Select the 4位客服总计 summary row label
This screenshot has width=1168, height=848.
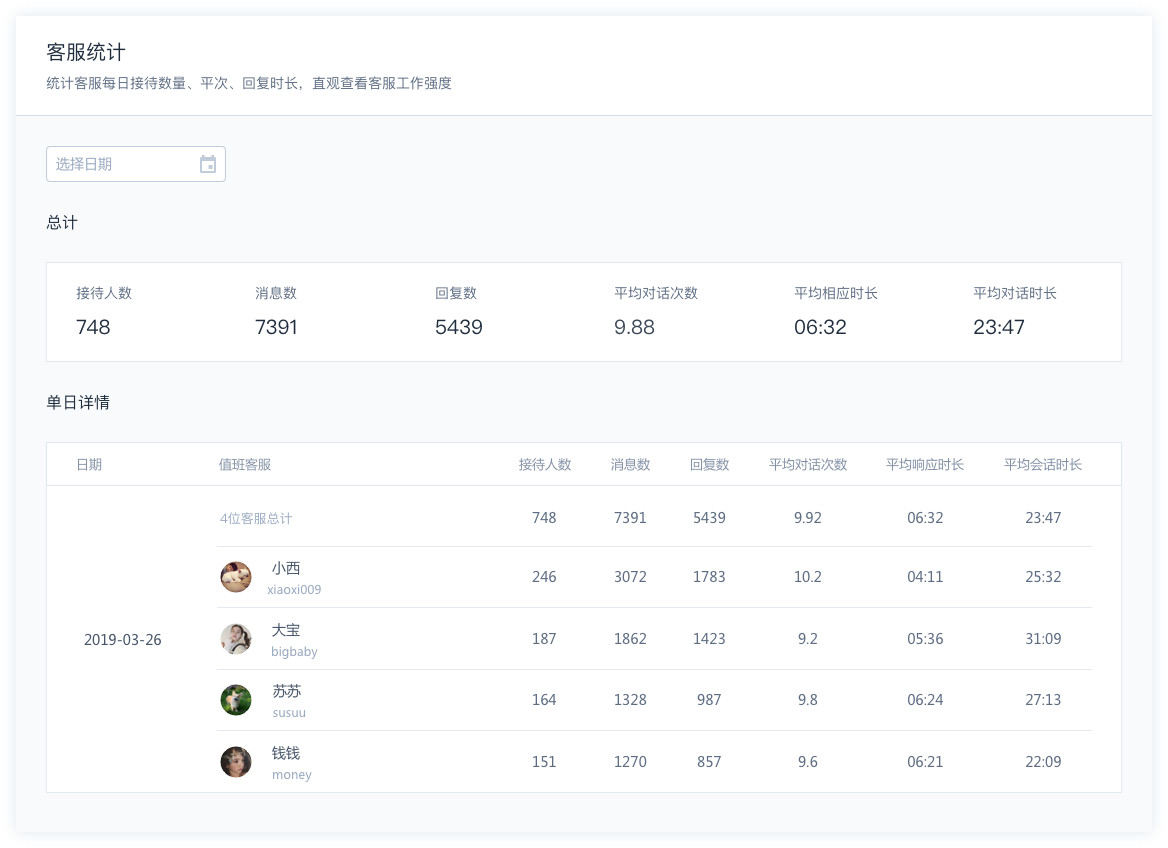[x=256, y=519]
